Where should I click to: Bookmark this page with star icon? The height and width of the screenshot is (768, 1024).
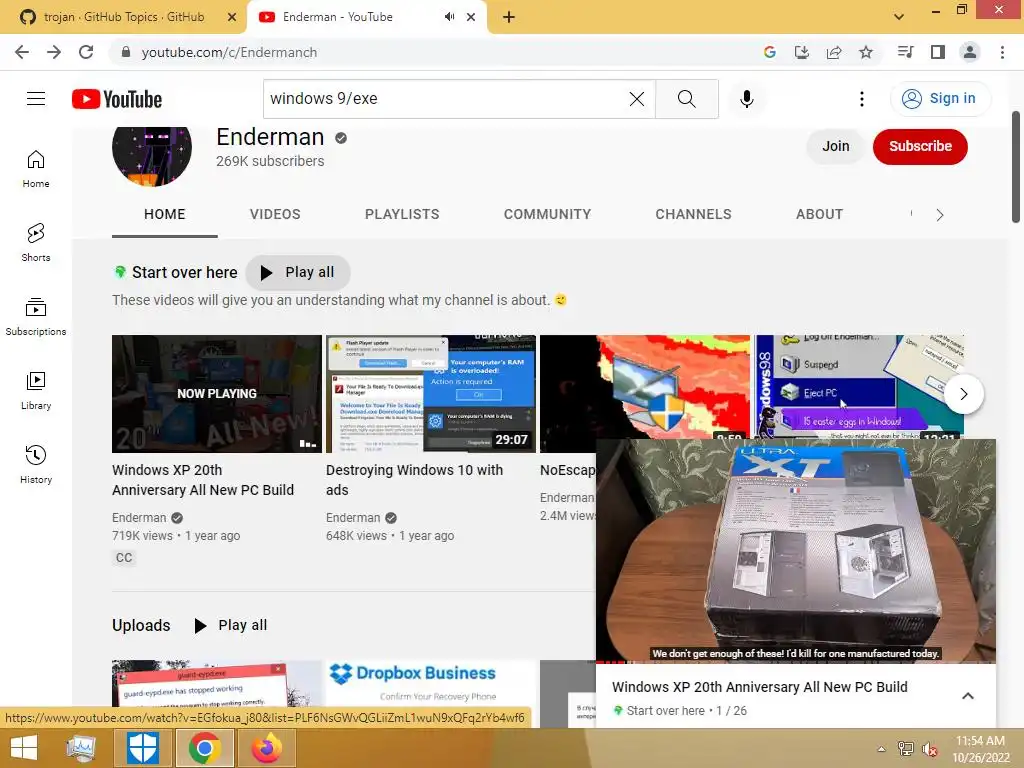[x=866, y=52]
